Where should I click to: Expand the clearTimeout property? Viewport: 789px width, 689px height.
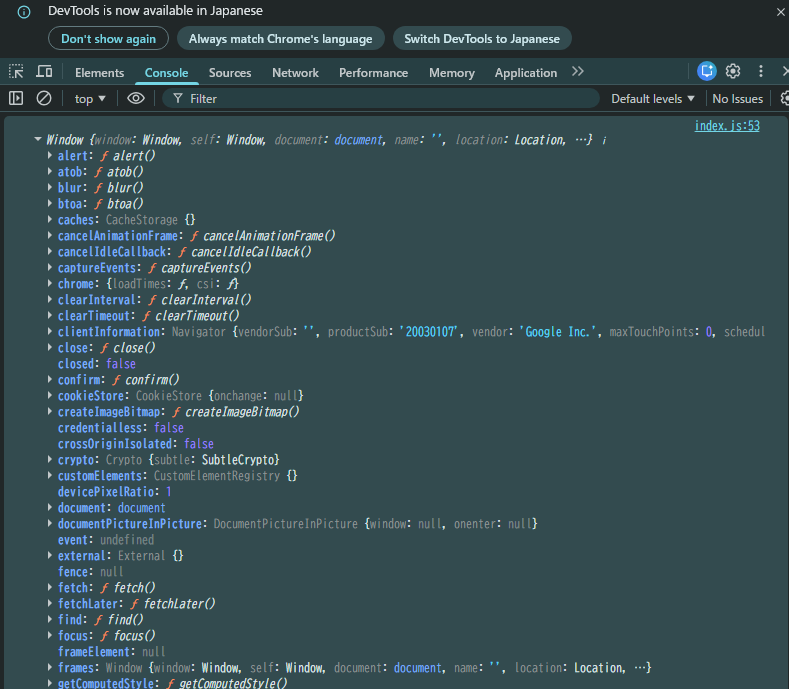click(49, 316)
